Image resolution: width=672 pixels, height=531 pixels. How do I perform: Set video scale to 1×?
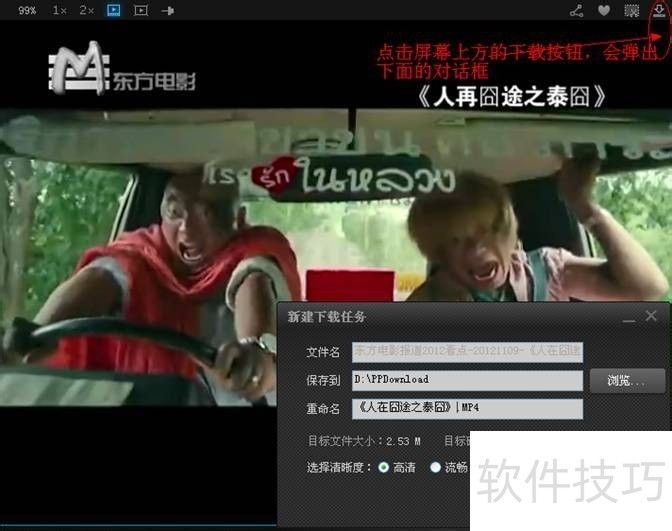coord(60,11)
